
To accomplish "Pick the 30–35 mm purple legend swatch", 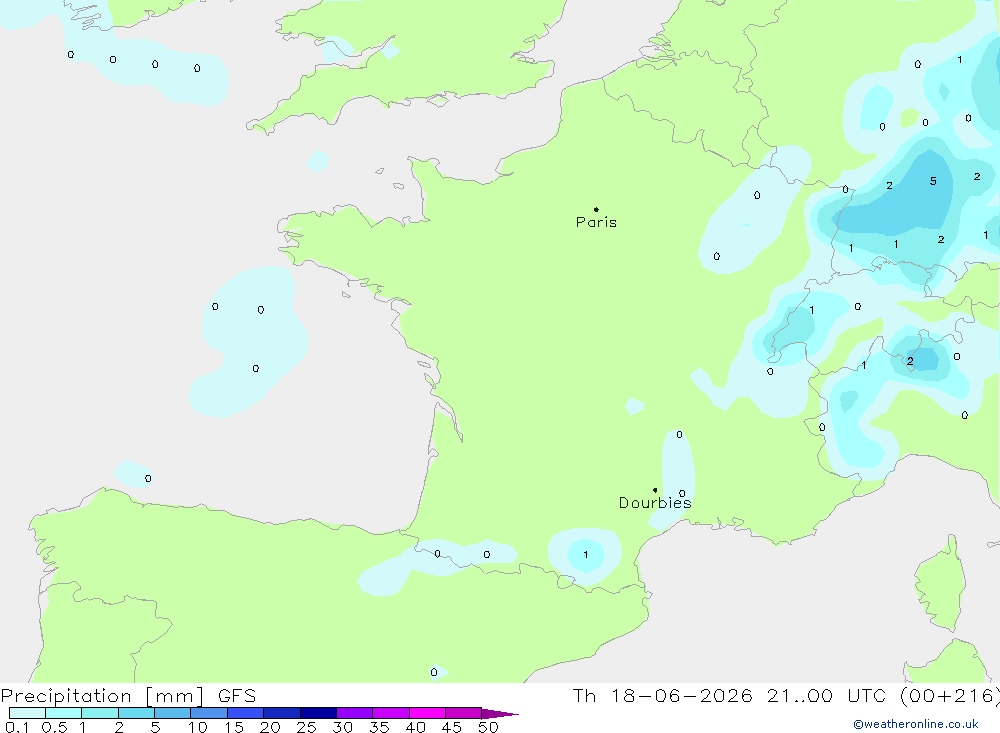I will [x=354, y=713].
